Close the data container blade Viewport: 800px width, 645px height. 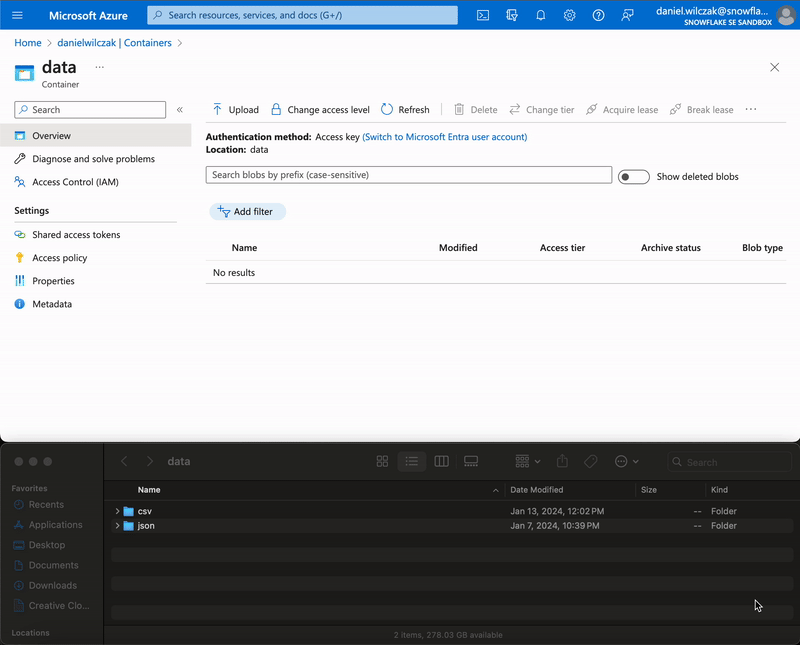774,67
